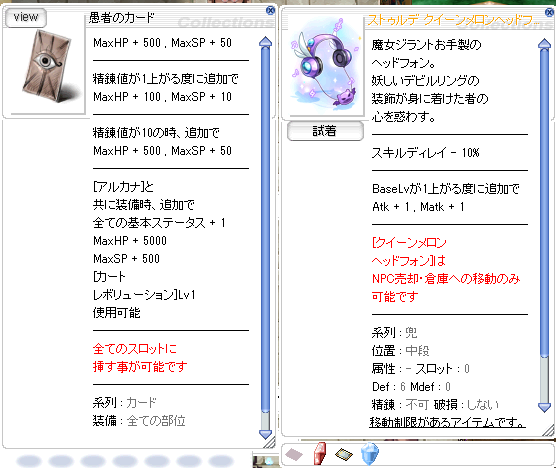Image resolution: width=556 pixels, height=468 pixels.
Task: Click the text 系列 : カード
Action: pos(124,403)
